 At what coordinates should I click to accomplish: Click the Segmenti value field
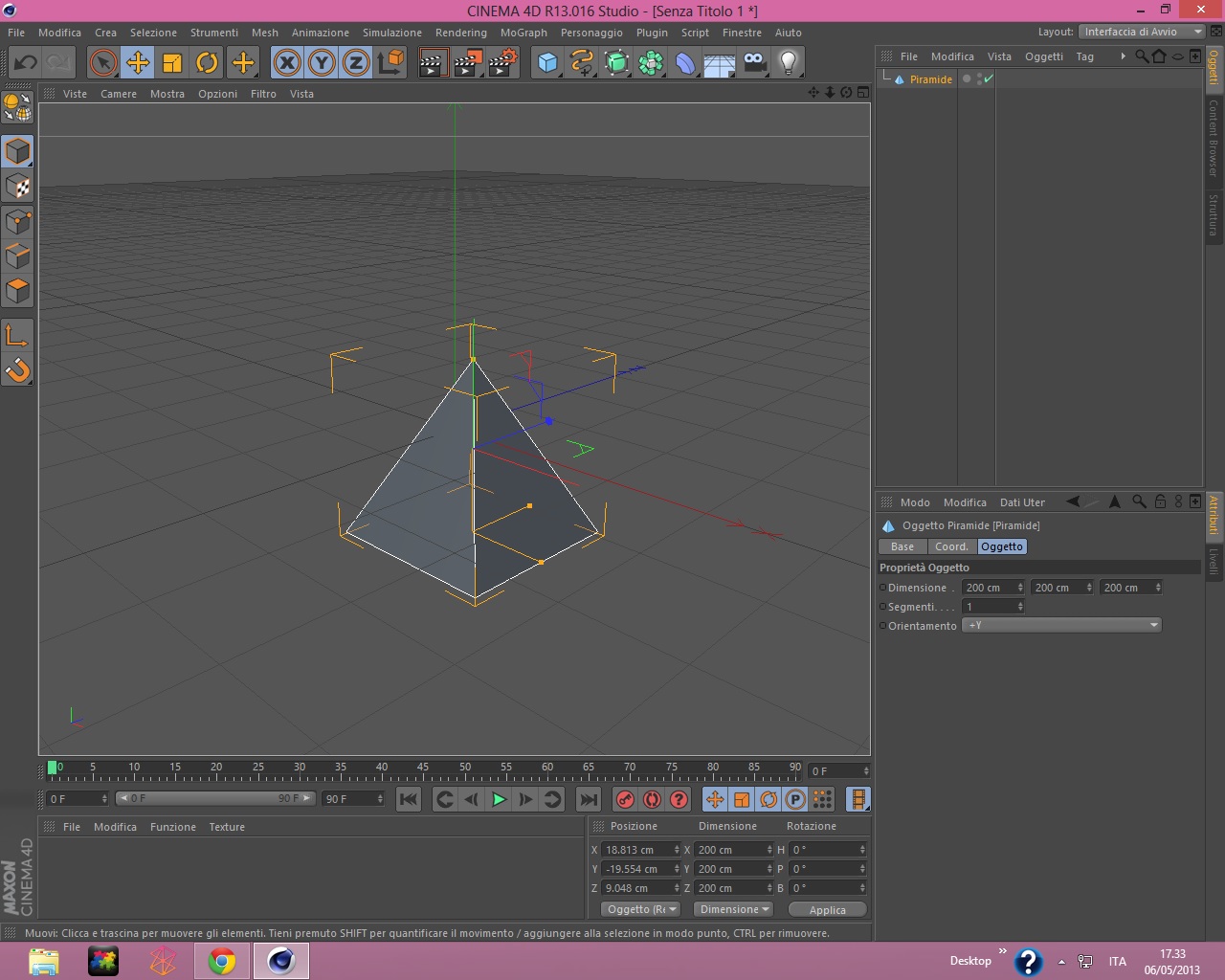pyautogui.click(x=990, y=607)
